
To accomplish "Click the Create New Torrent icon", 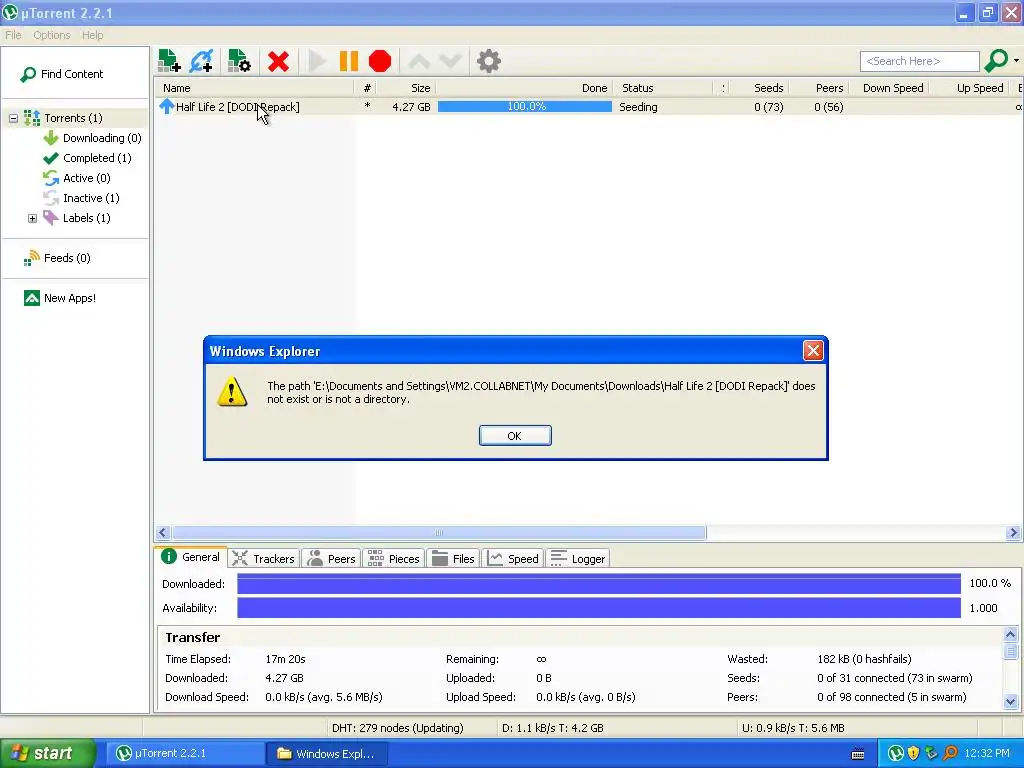I will point(239,61).
